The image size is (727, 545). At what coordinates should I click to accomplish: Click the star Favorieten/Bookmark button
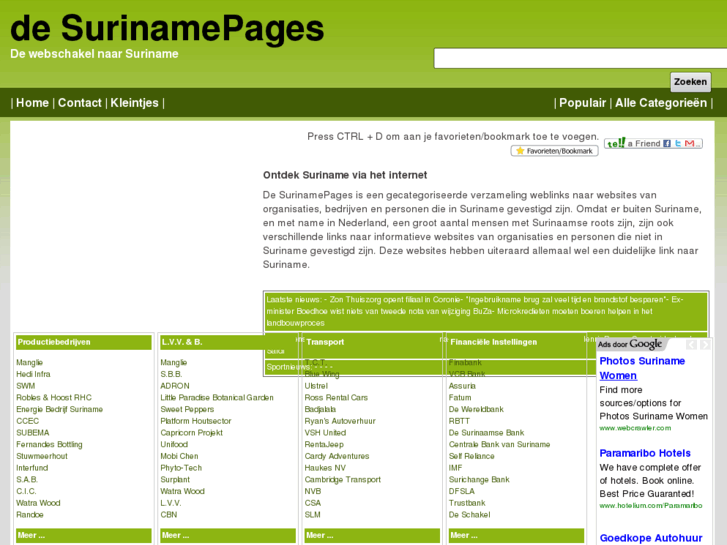pyautogui.click(x=555, y=151)
